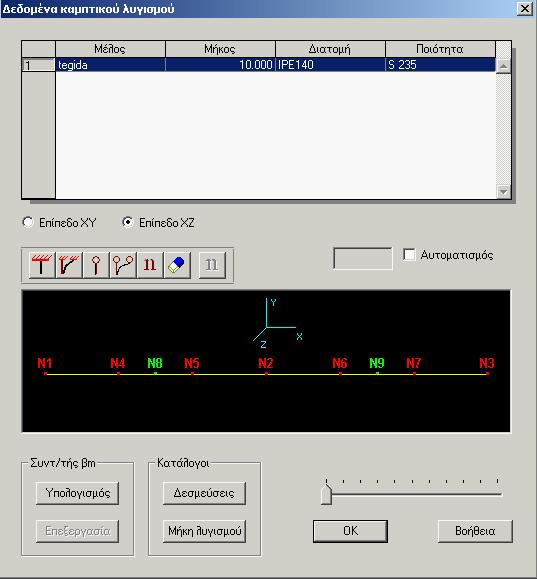
Task: Click the grayed 'n' toolbar icon
Action: pyautogui.click(x=212, y=265)
